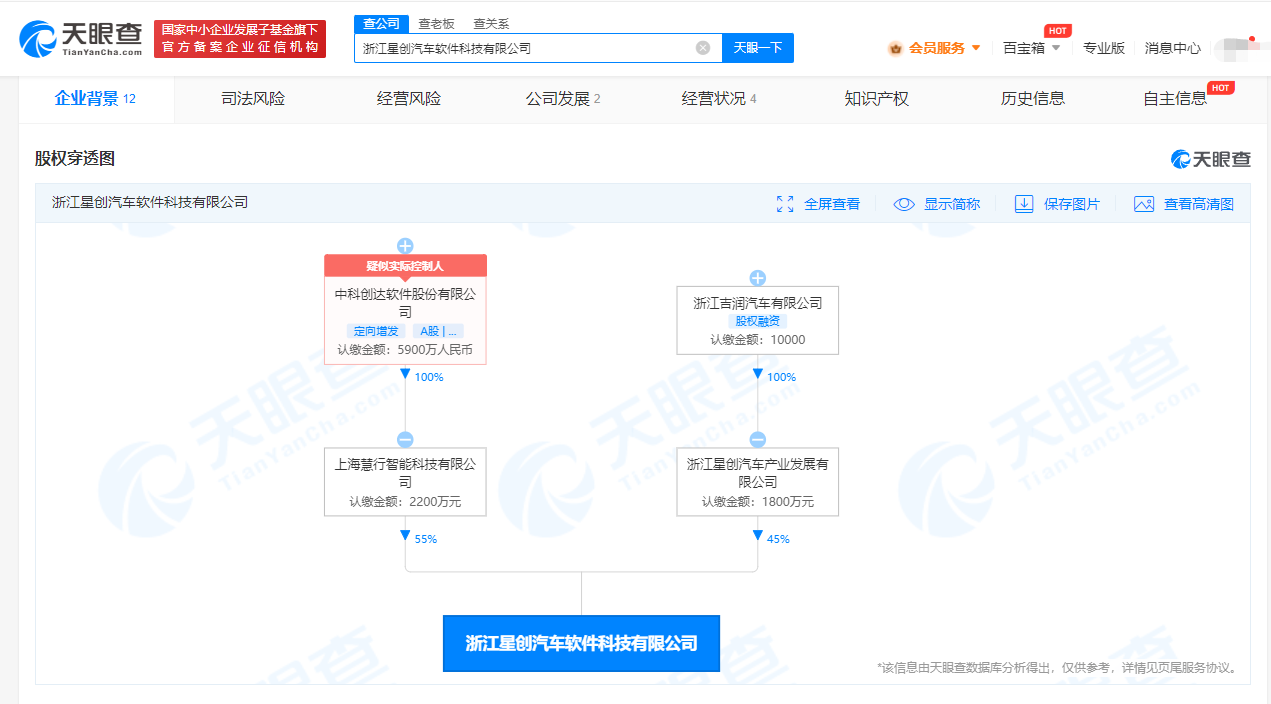Screen dimensions: 1271x704
Task: Click the 55% ownership label
Action: [426, 539]
